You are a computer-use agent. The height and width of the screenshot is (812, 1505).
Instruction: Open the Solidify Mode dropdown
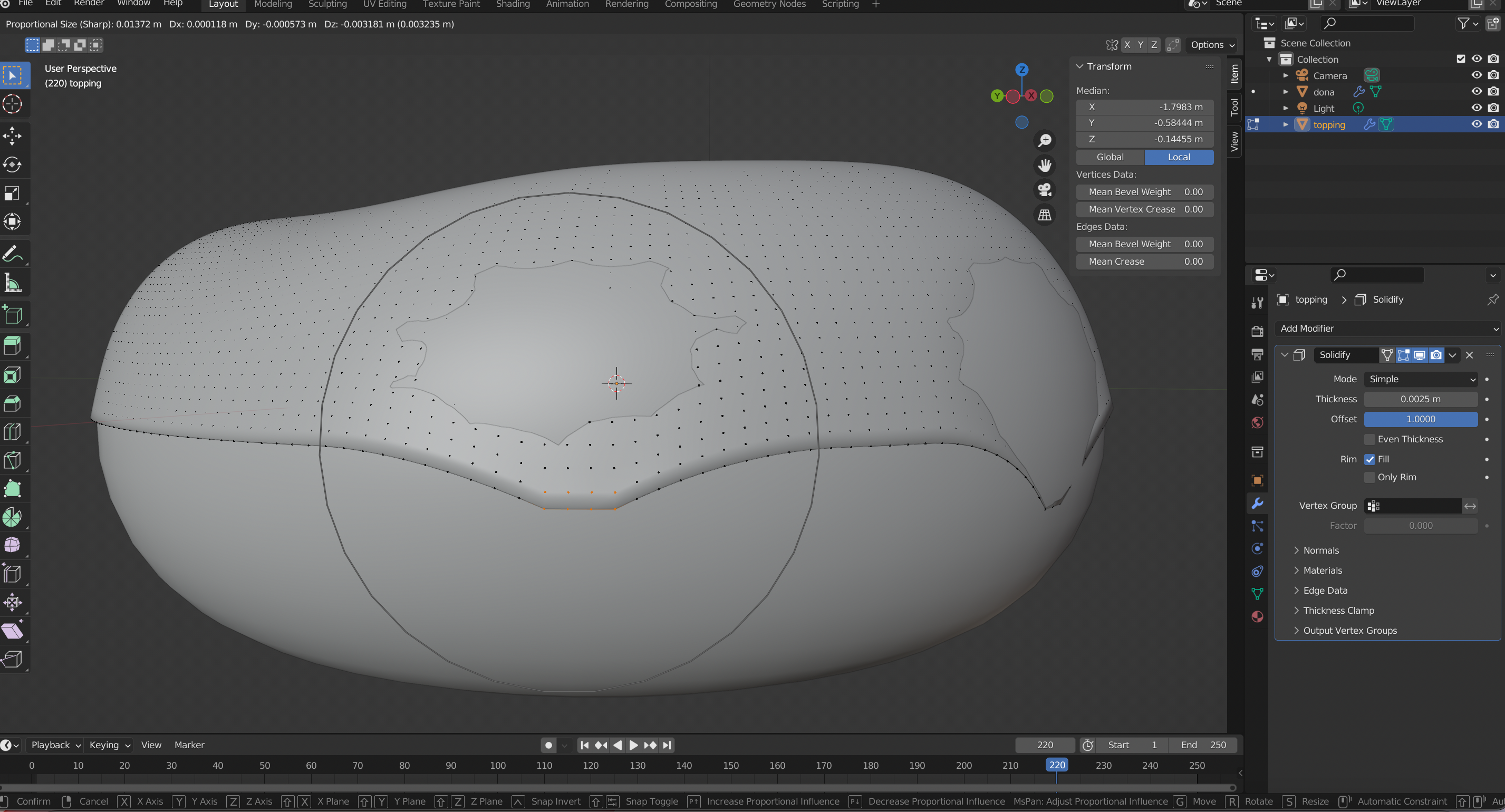tap(1420, 379)
